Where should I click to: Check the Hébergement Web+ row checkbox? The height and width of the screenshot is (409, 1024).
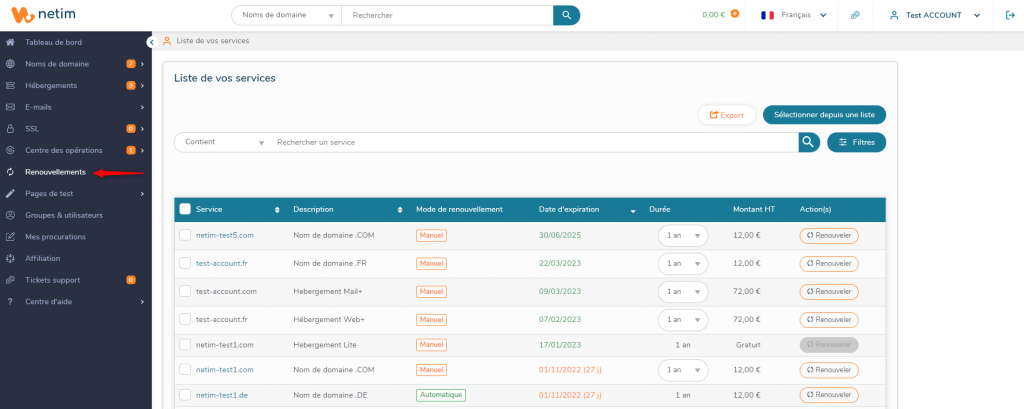point(185,319)
